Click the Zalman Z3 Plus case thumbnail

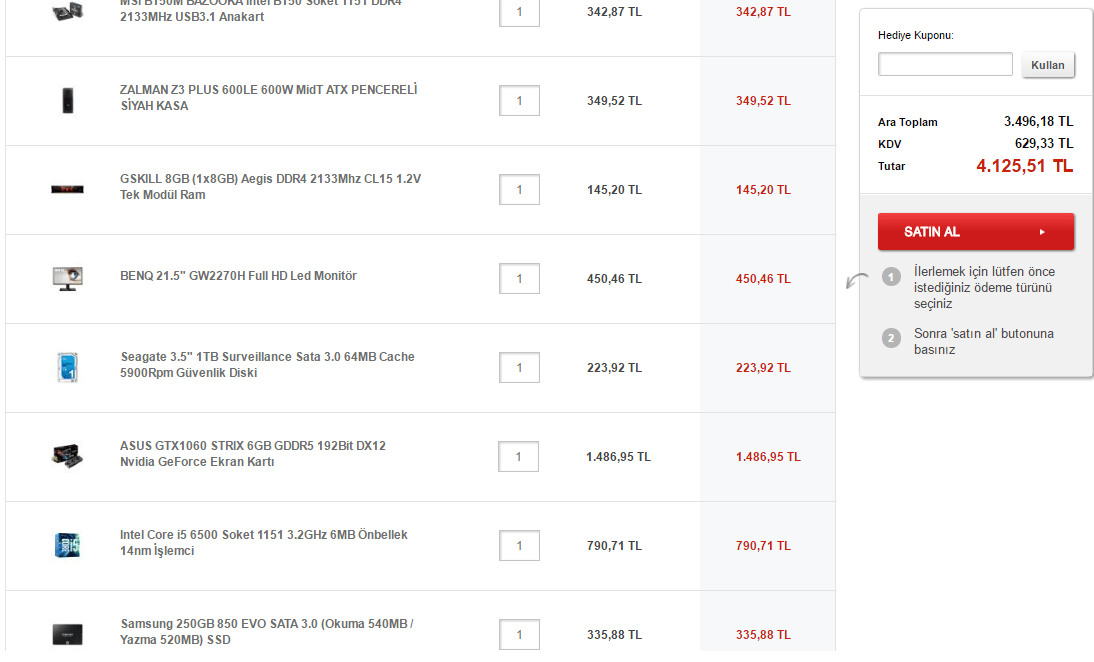pyautogui.click(x=67, y=100)
